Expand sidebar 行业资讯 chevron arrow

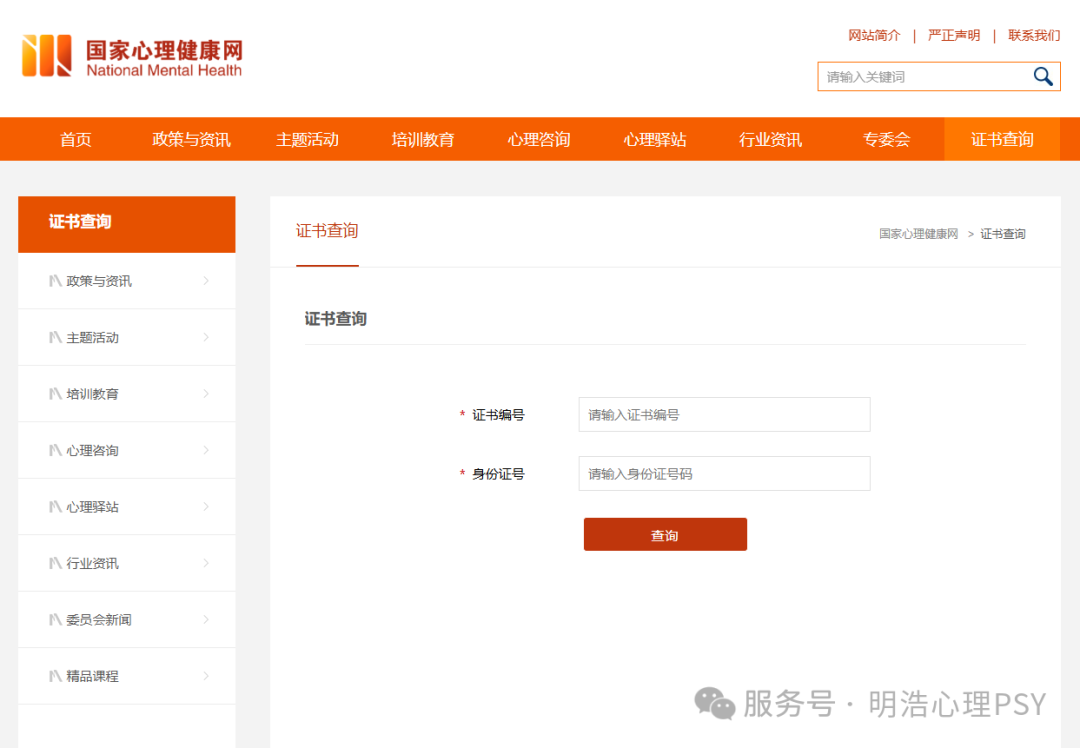(x=206, y=564)
